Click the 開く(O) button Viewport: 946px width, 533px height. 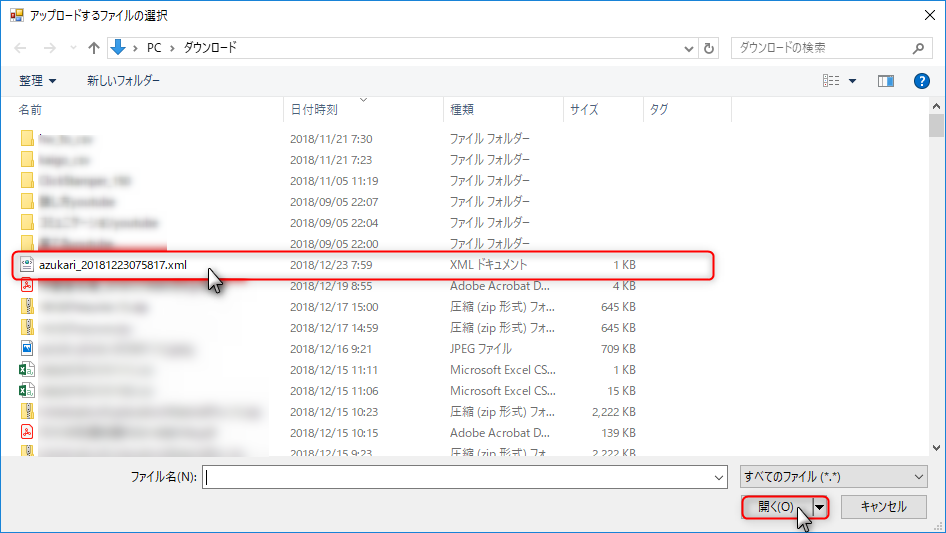click(x=776, y=507)
